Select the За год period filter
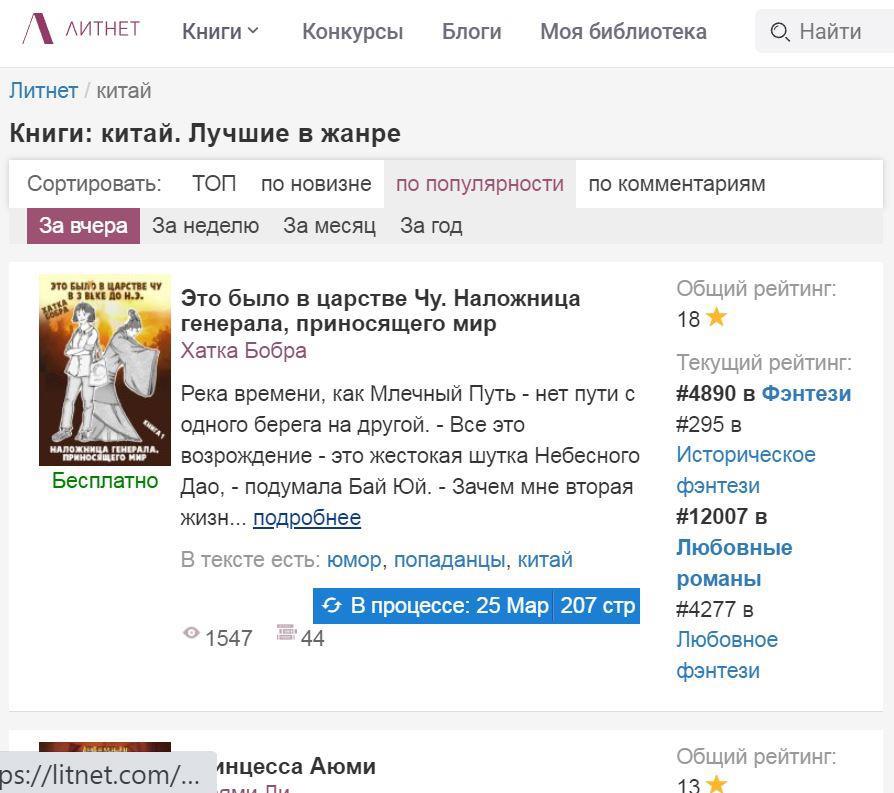The height and width of the screenshot is (793, 894). [x=431, y=226]
